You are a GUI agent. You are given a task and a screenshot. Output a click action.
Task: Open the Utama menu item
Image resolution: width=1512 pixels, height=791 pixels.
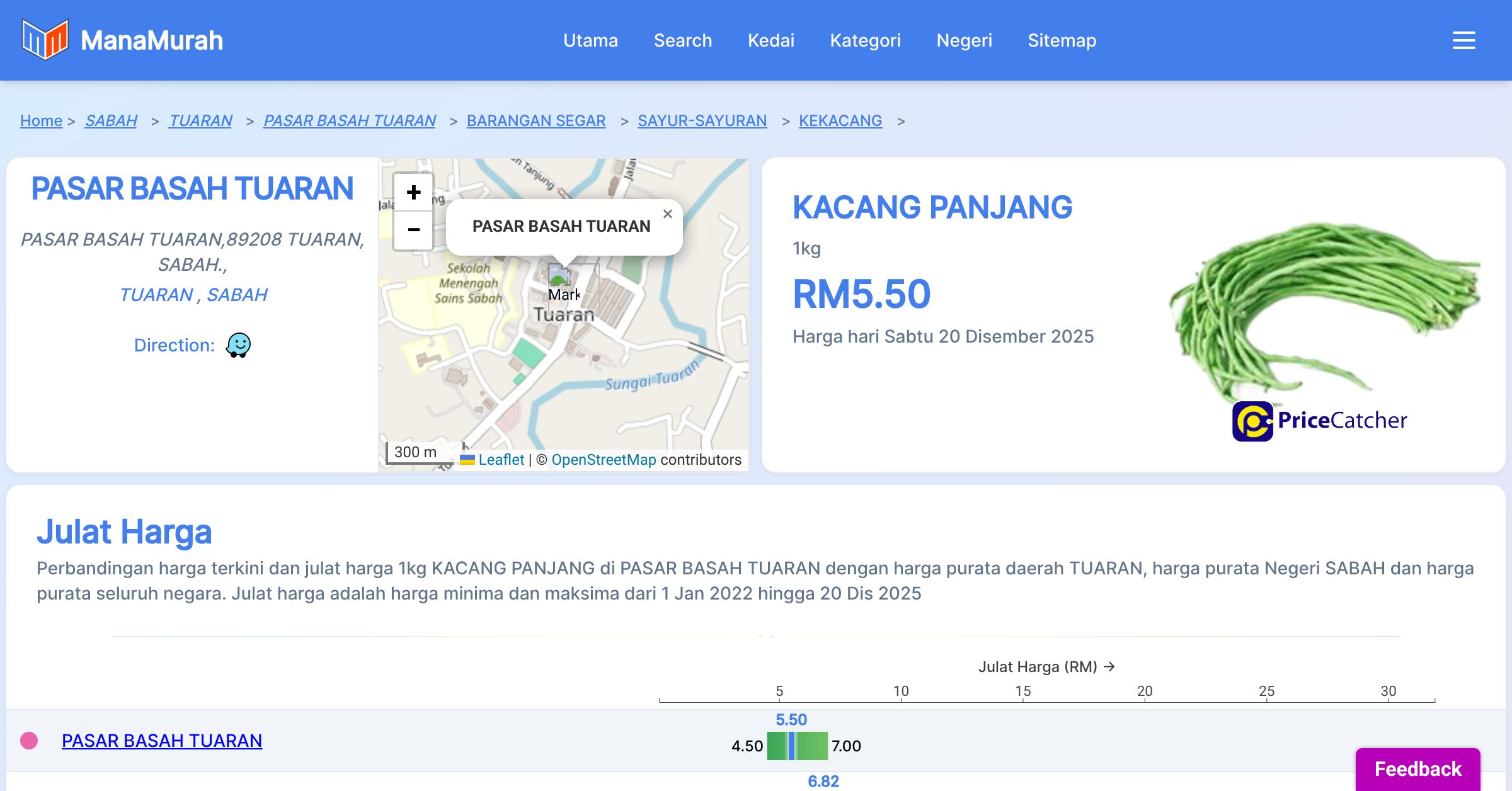pos(590,40)
